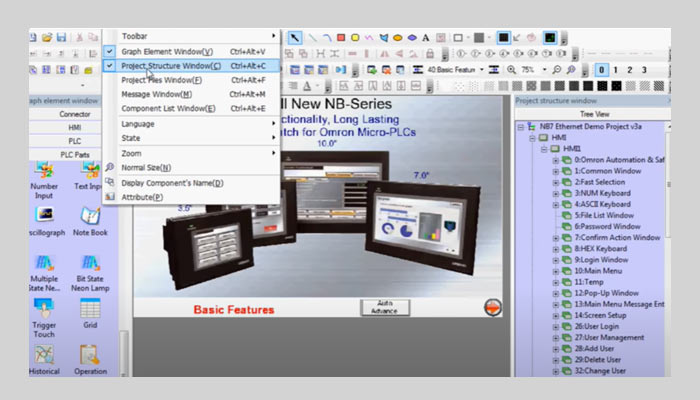The height and width of the screenshot is (400, 700).
Task: Switch to state 0 button
Action: point(601,70)
